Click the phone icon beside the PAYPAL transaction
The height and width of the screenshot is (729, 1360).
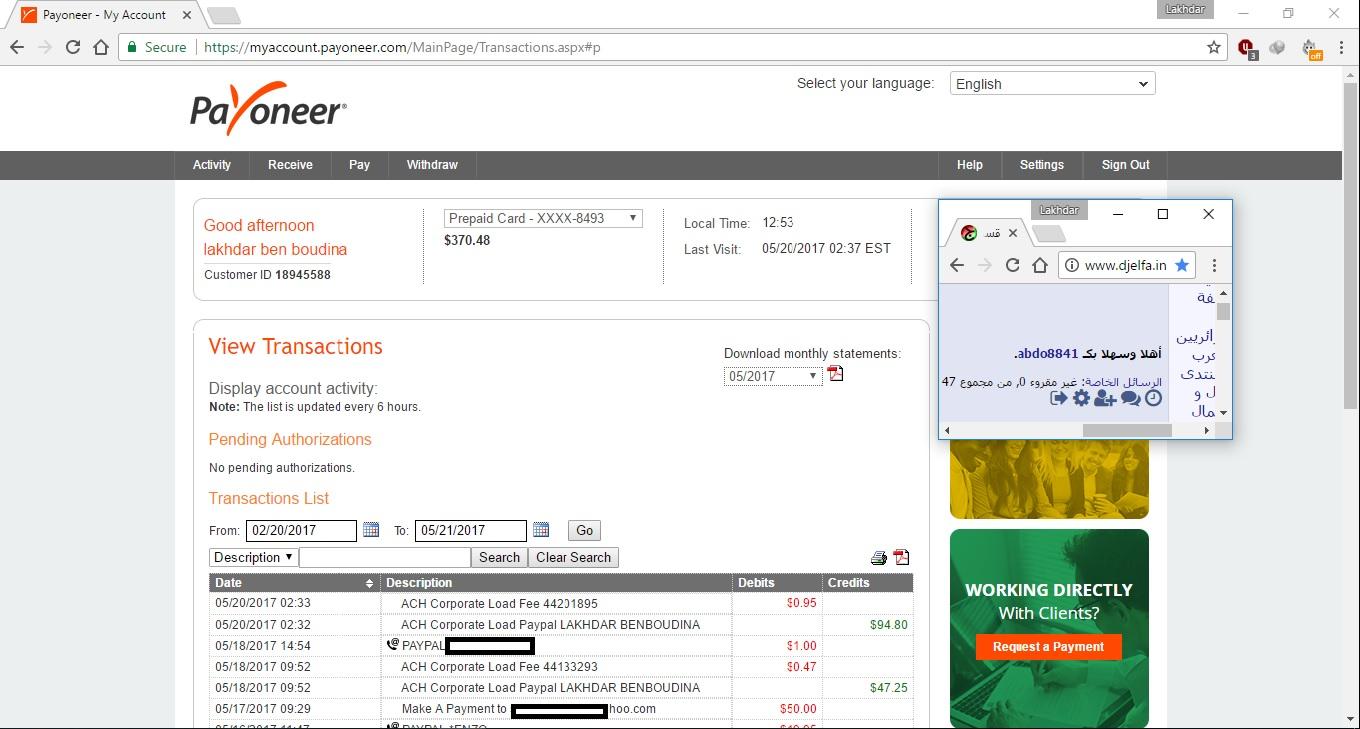(x=392, y=645)
